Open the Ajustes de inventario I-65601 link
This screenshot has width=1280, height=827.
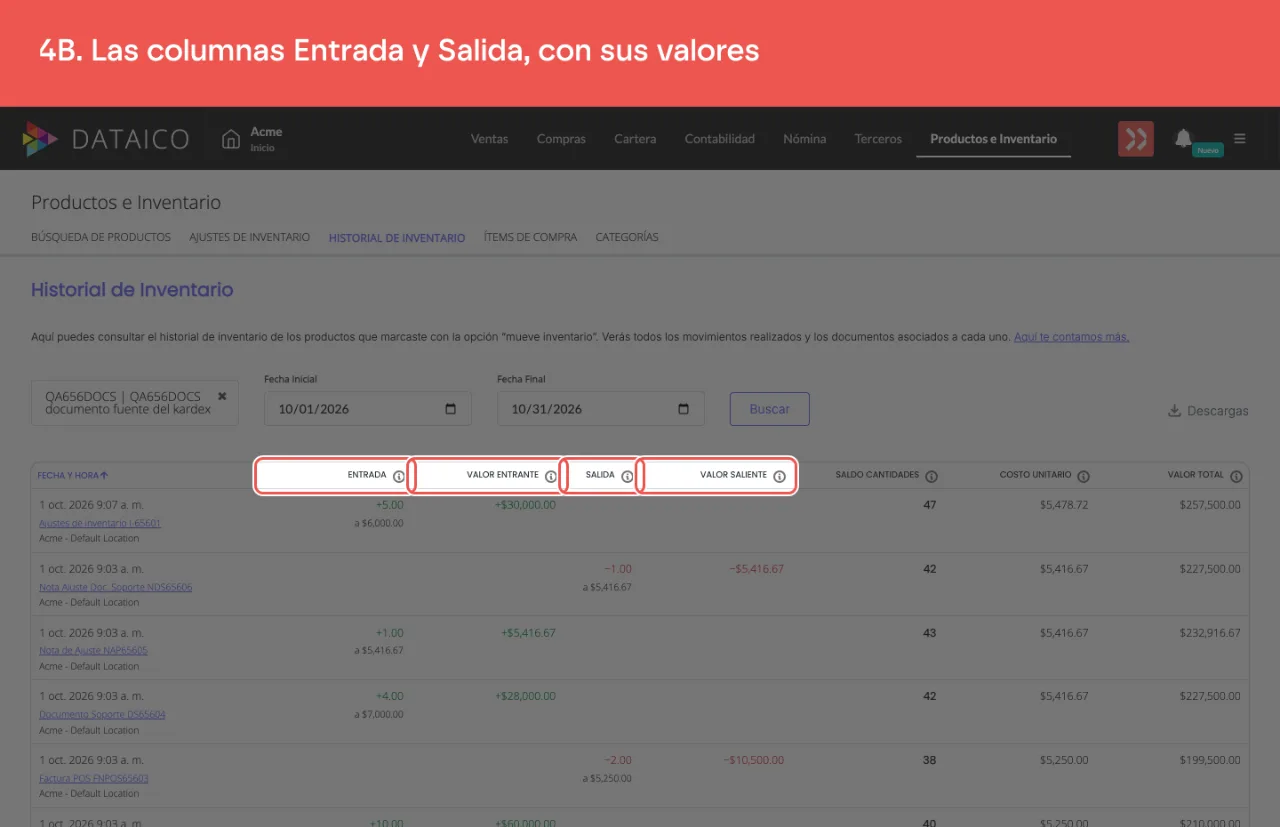[x=100, y=523]
